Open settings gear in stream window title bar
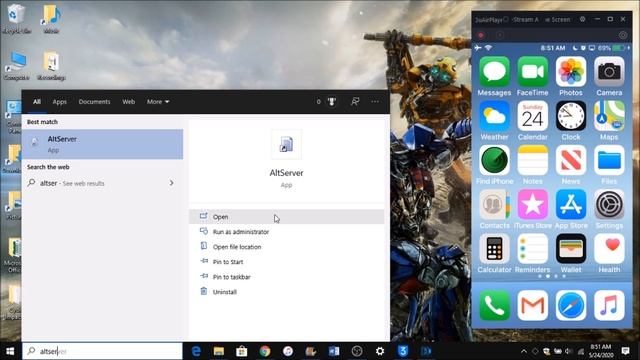Viewport: 640px width, 360px height. point(582,19)
